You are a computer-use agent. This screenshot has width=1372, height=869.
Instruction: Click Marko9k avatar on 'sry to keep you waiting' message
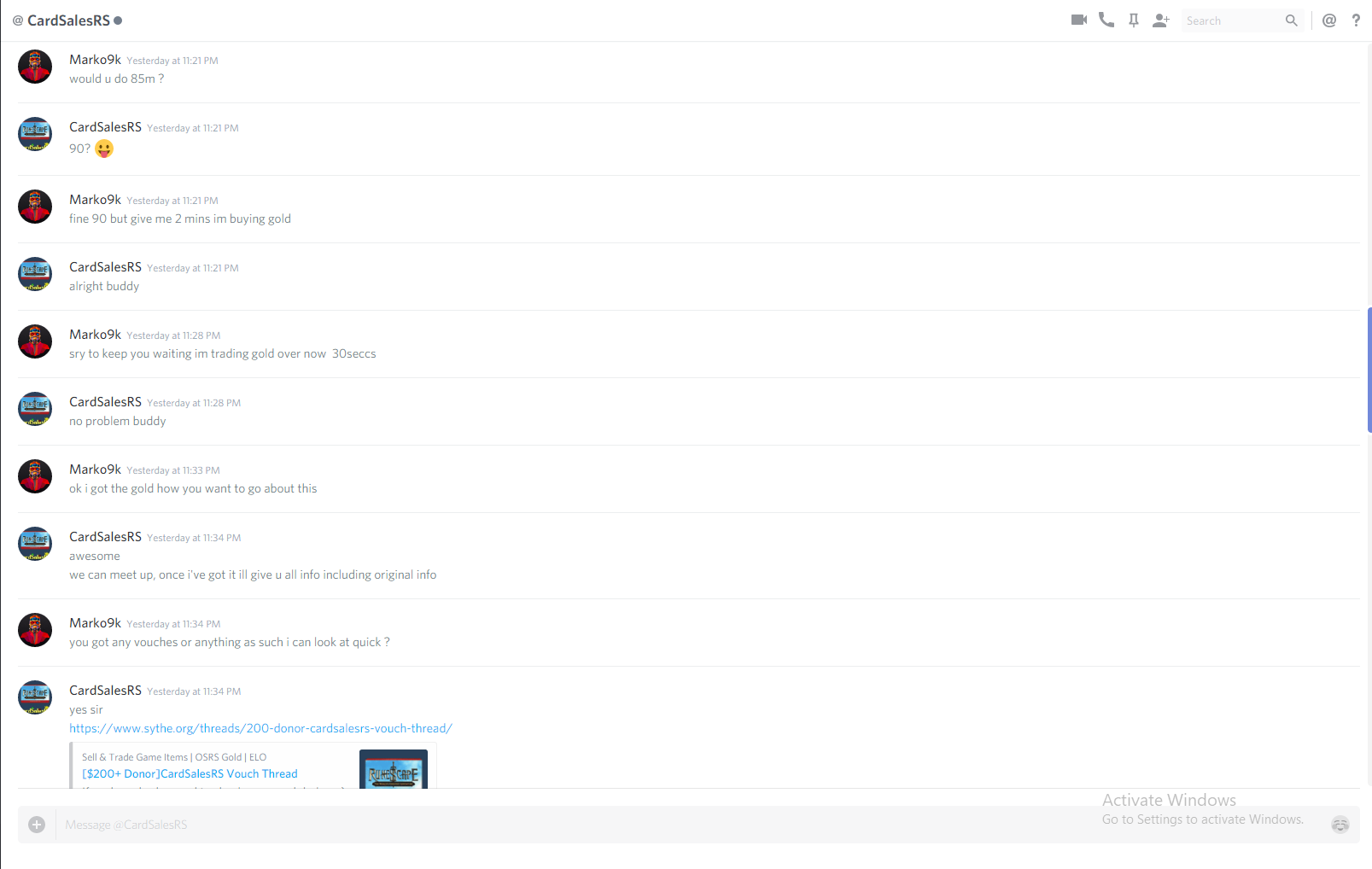coord(35,341)
